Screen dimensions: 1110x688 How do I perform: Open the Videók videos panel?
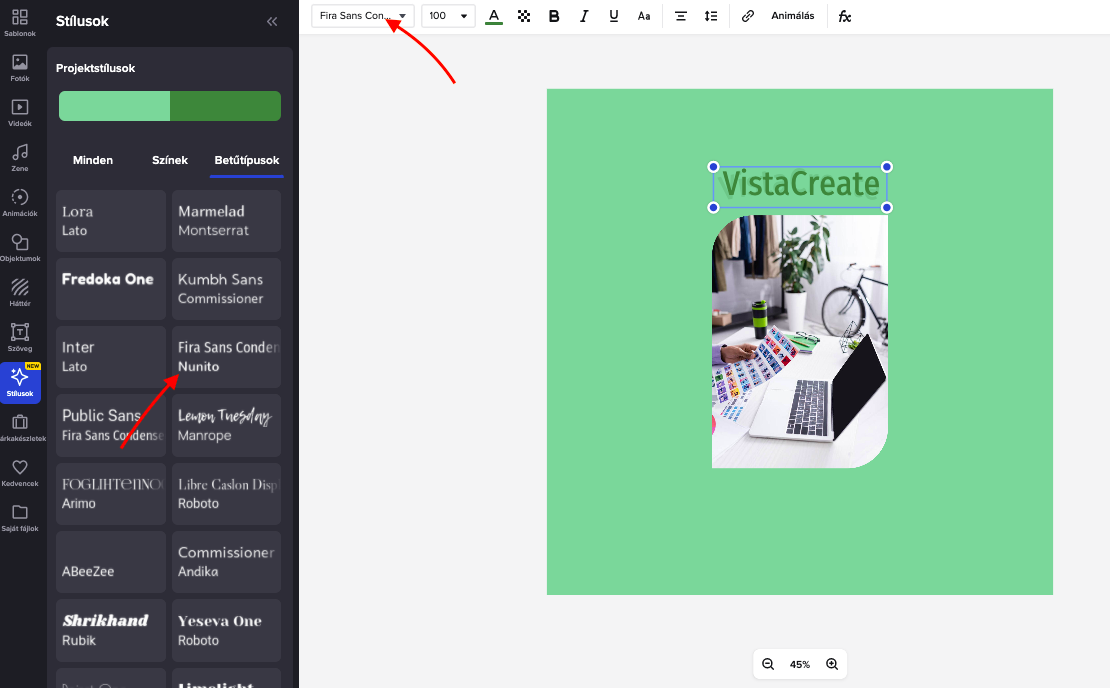click(20, 113)
